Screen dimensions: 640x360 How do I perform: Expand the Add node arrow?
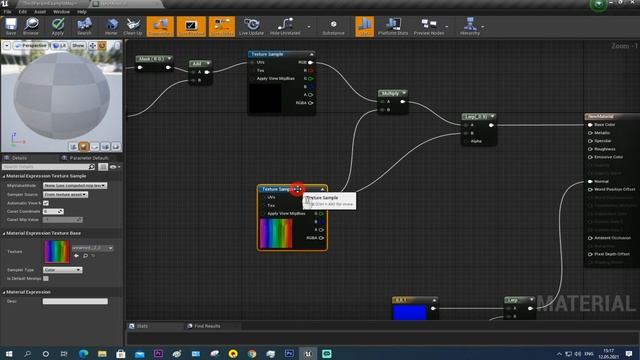point(208,63)
